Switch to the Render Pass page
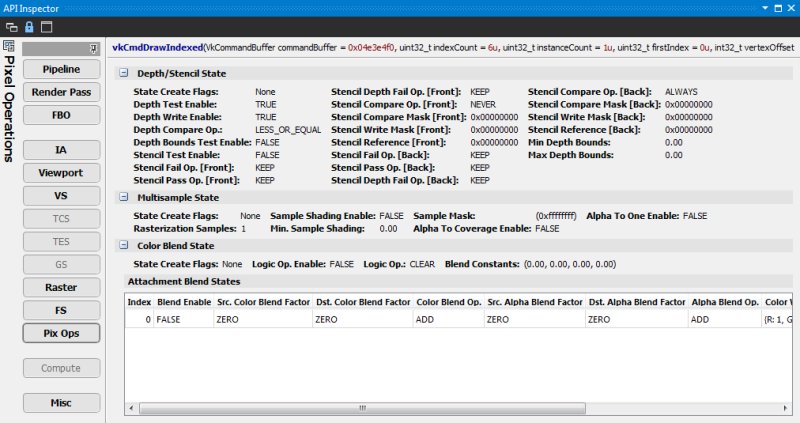Viewport: 800px width, 423px height. pyautogui.click(x=61, y=92)
